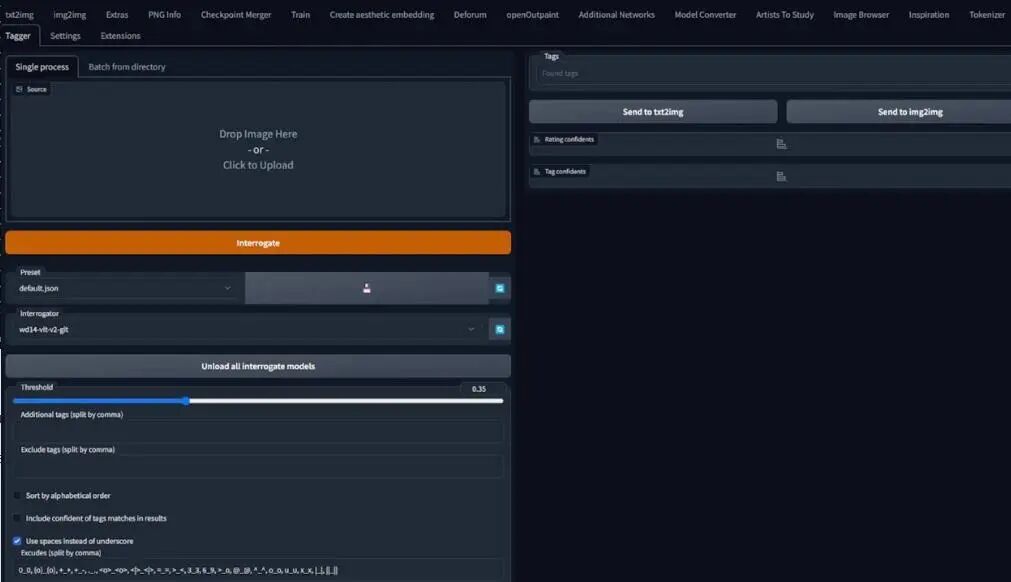Screen dimensions: 1011x582
Task: Switch to the Extras tab
Action: click(117, 14)
